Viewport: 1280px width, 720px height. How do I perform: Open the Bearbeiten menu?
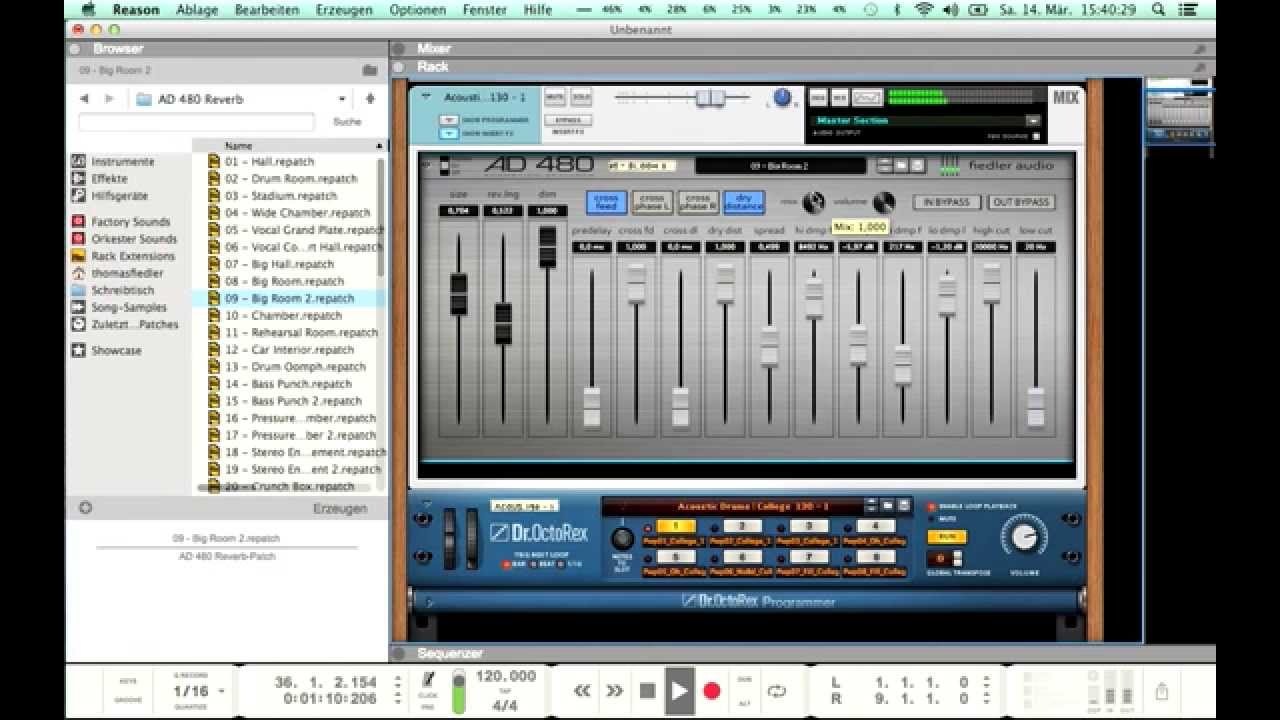[x=267, y=9]
